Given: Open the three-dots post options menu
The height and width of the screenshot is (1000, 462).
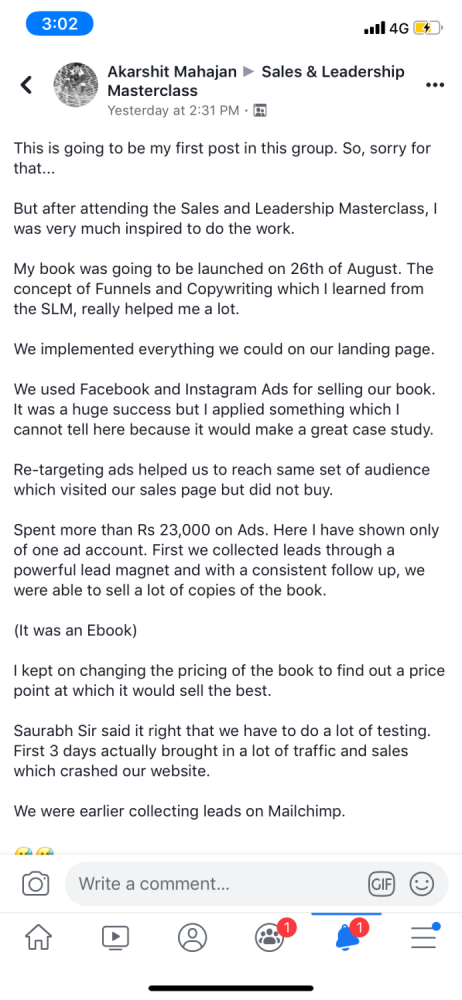Looking at the screenshot, I should pos(435,85).
